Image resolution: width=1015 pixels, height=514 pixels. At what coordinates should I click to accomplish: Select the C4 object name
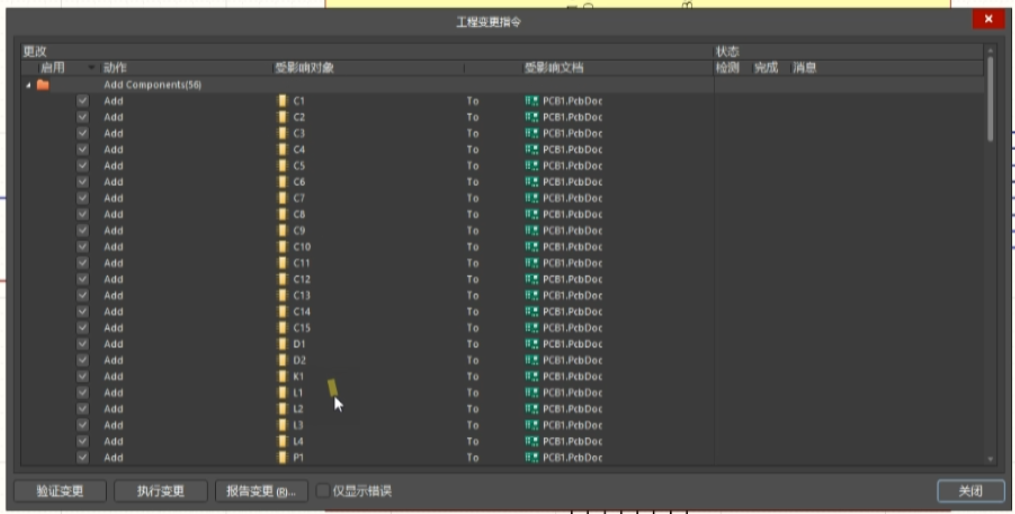tap(299, 150)
